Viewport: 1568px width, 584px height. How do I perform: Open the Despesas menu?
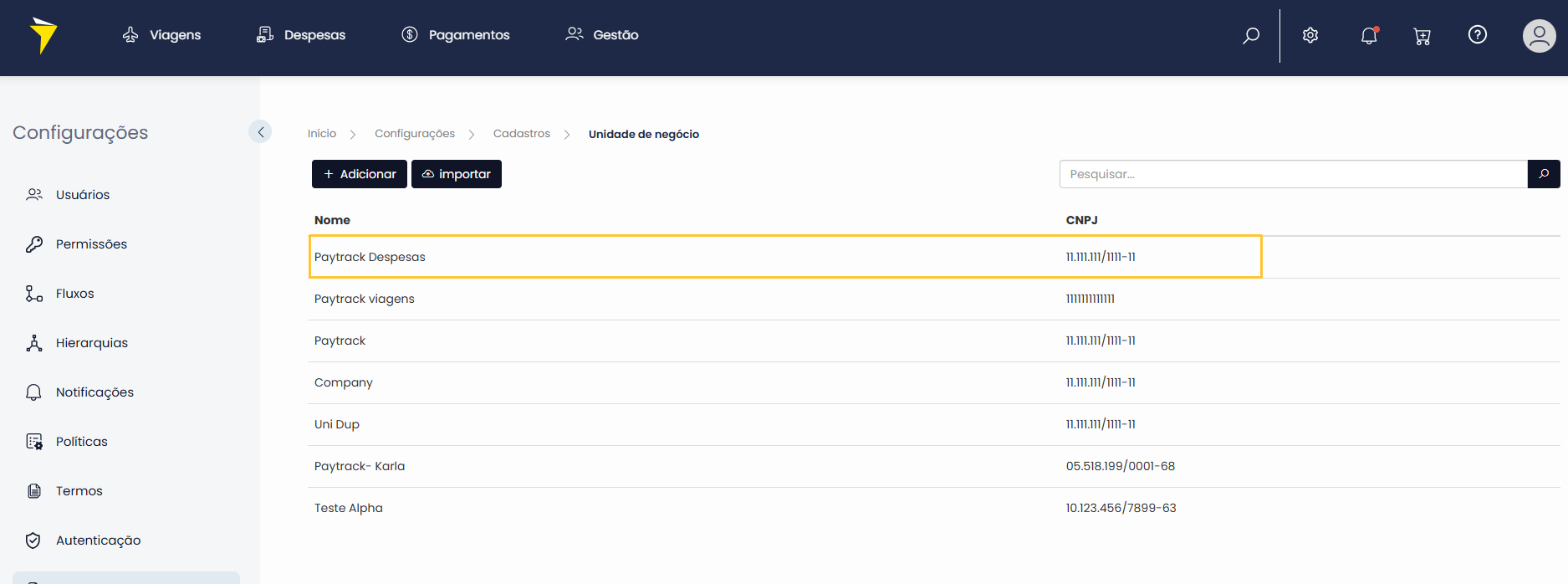(x=301, y=34)
